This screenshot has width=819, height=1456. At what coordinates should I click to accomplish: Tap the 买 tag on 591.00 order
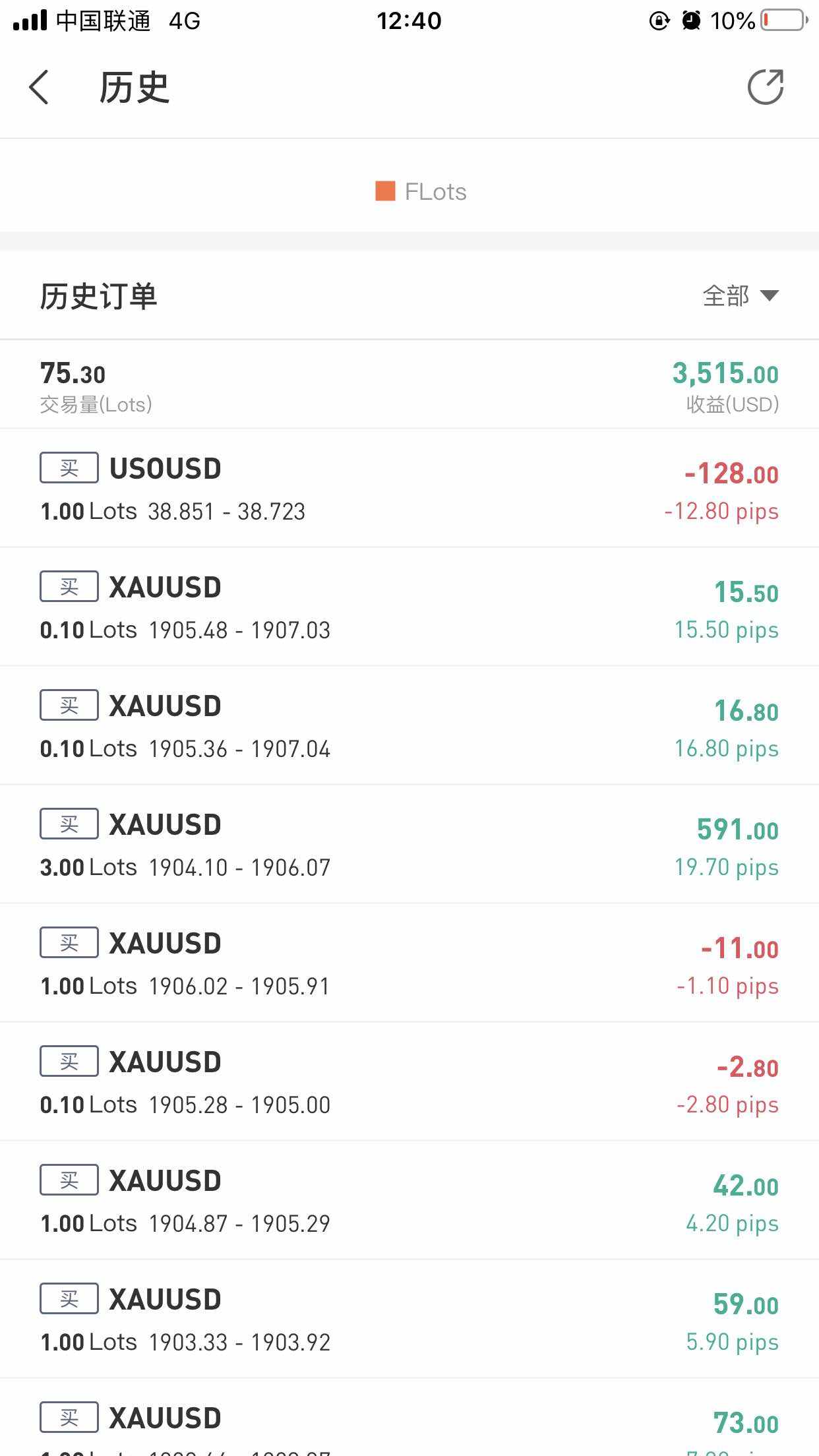[x=69, y=824]
